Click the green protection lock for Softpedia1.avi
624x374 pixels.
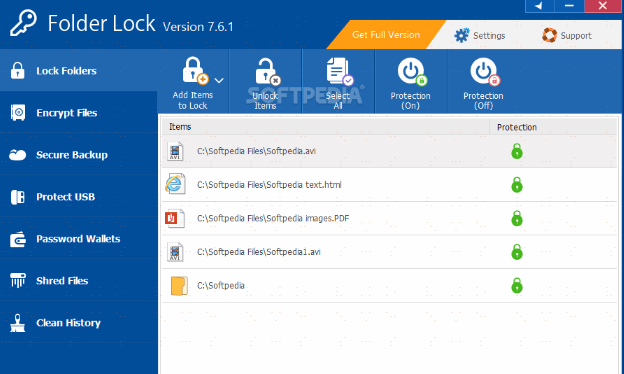517,252
